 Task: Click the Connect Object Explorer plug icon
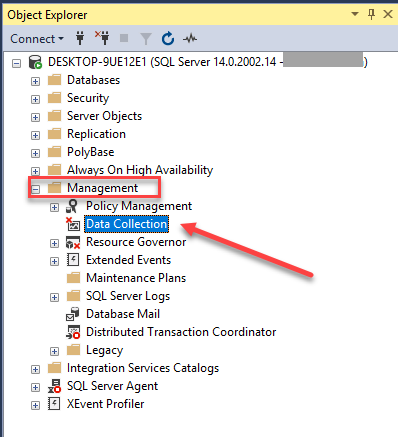click(80, 38)
